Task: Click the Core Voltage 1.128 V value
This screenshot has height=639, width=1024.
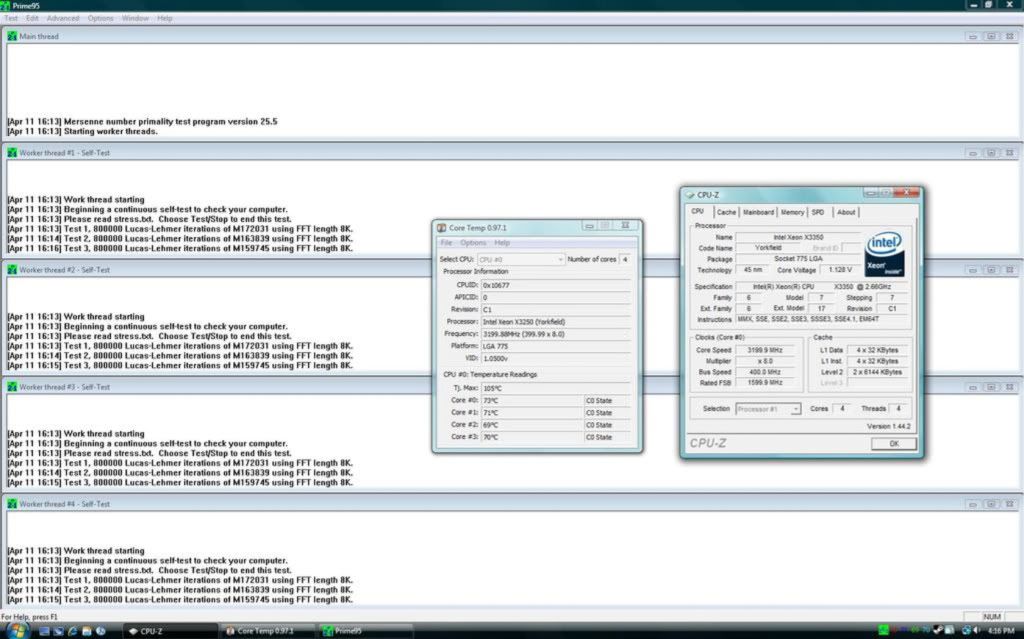Action: tap(839, 270)
